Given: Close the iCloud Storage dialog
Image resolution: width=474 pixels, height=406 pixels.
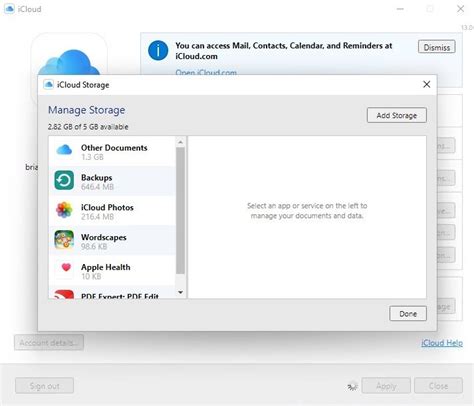Looking at the screenshot, I should (x=427, y=84).
